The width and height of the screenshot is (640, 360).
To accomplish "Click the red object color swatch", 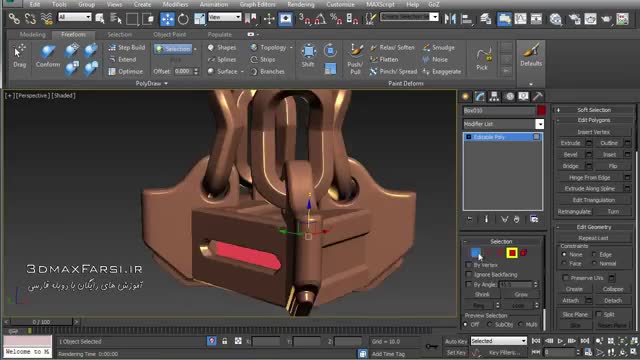I will tap(541, 111).
